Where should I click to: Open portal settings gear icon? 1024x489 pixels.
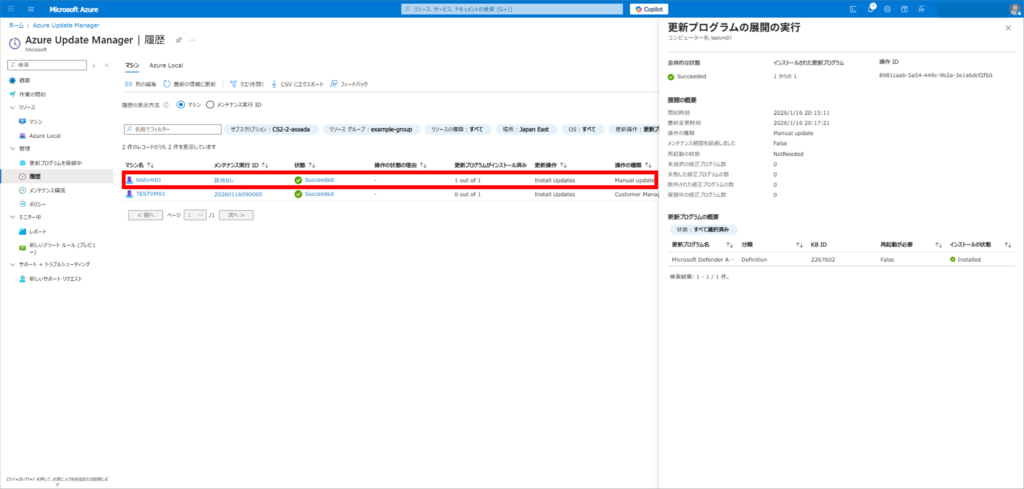(889, 8)
